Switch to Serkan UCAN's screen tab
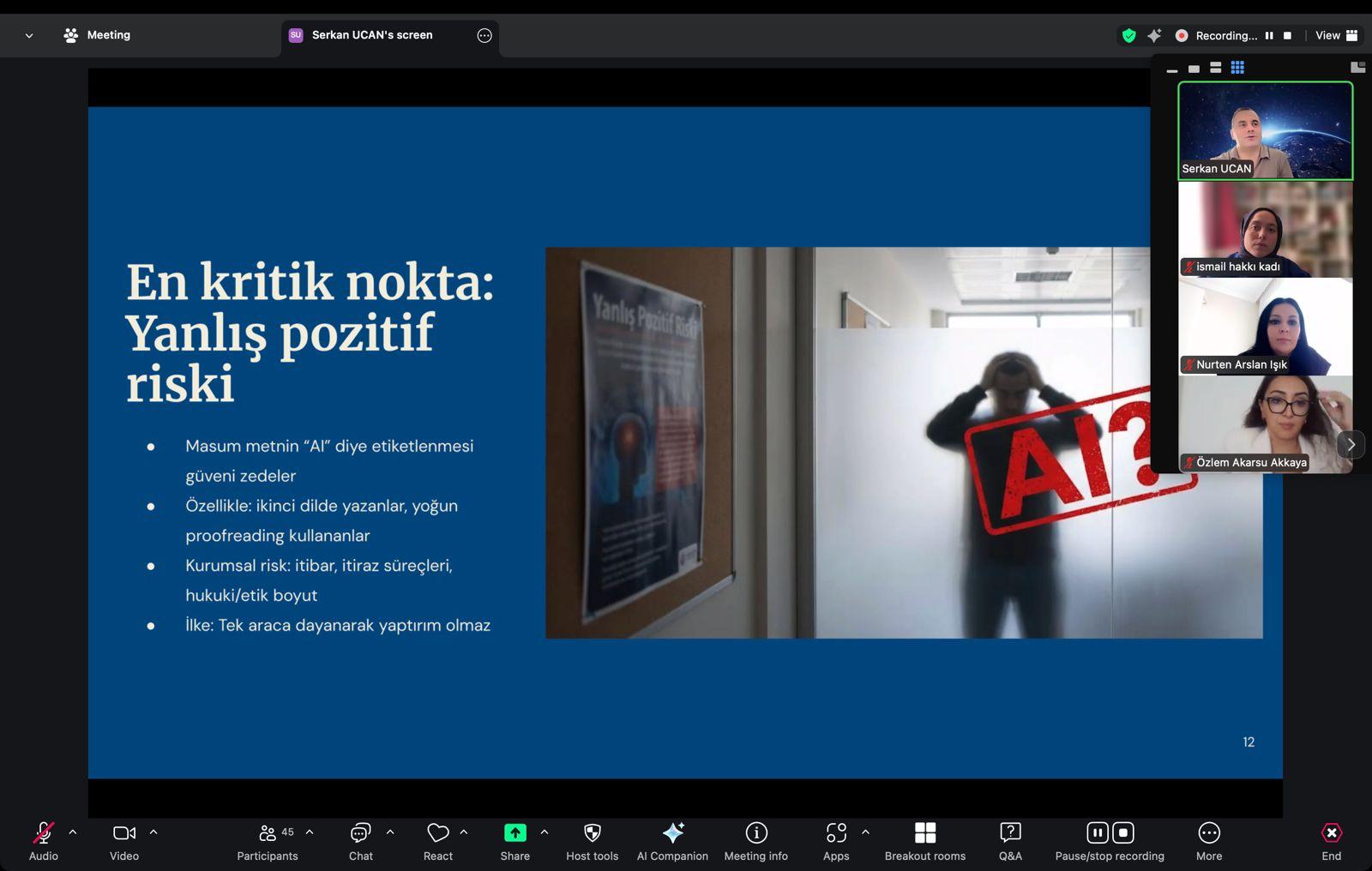The width and height of the screenshot is (1372, 871). point(372,35)
